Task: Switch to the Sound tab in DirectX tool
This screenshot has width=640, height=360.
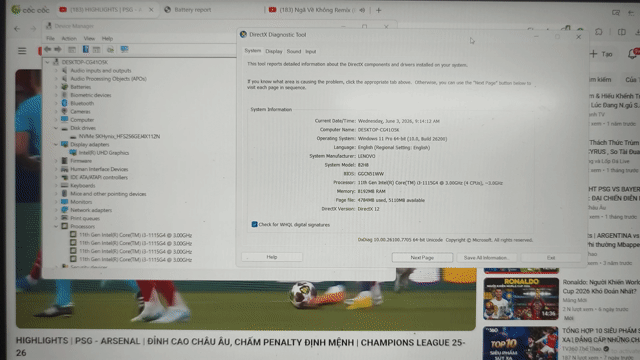Action: click(293, 51)
